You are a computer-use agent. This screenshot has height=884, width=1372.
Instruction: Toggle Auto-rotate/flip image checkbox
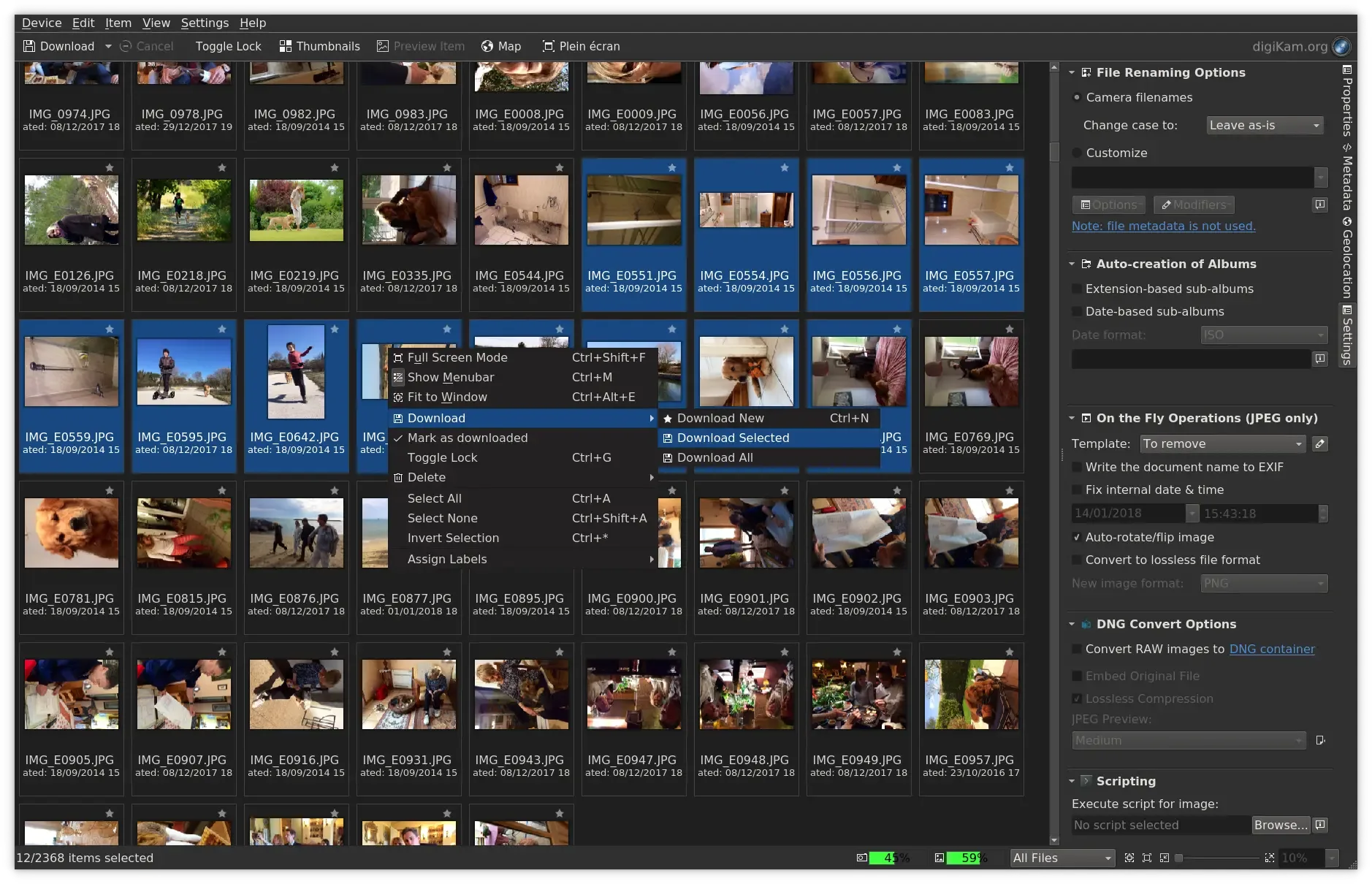(1077, 537)
